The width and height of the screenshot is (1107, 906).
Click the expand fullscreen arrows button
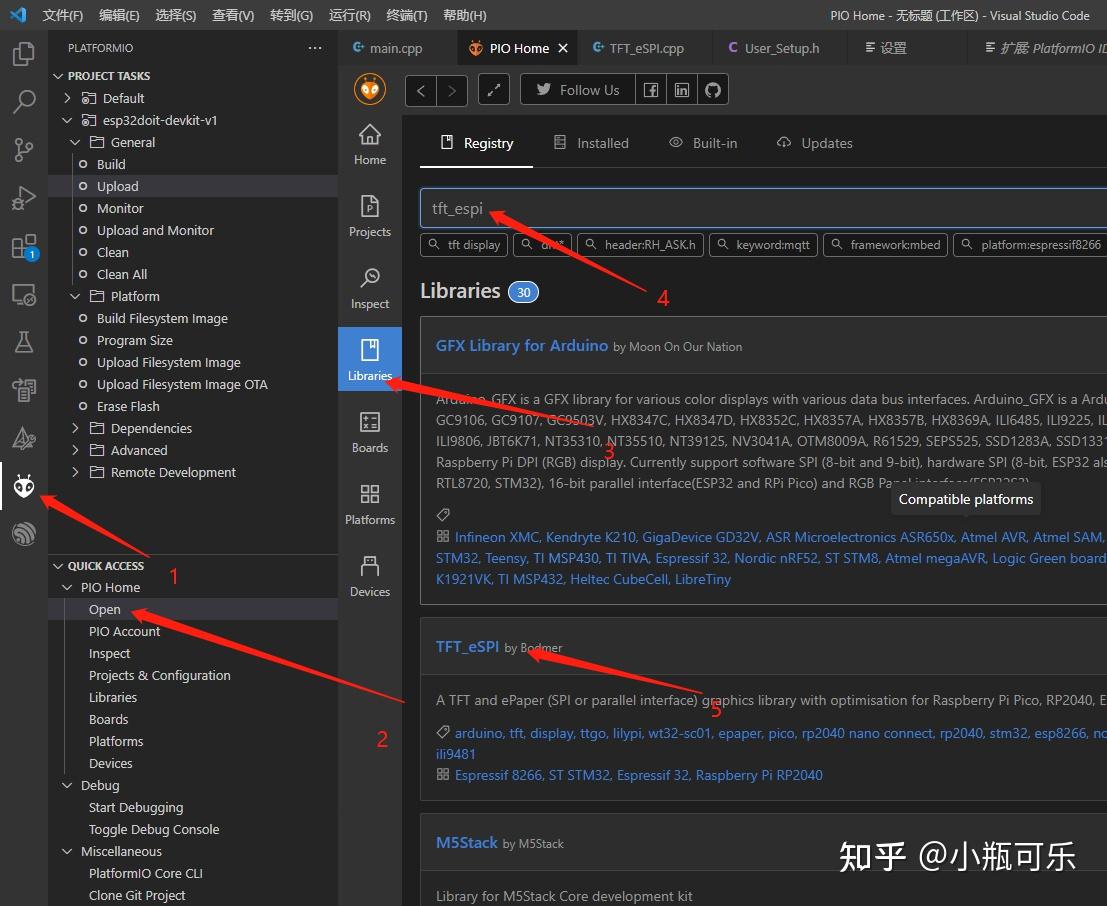pos(493,90)
